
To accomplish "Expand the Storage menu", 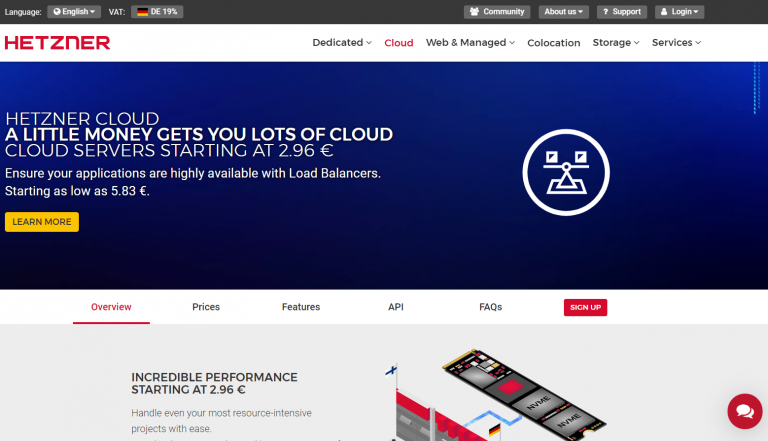I will (x=616, y=43).
